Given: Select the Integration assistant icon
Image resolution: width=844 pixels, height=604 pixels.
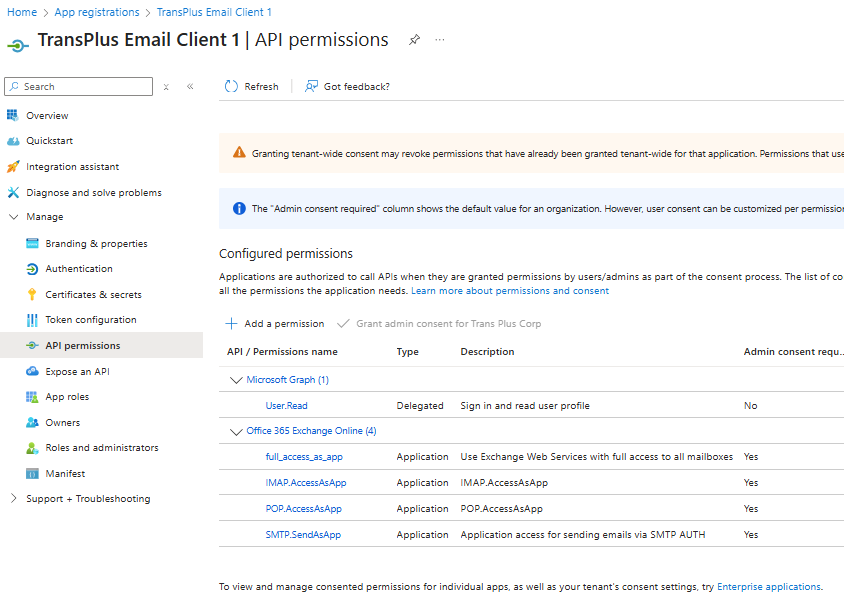Looking at the screenshot, I should pyautogui.click(x=13, y=166).
